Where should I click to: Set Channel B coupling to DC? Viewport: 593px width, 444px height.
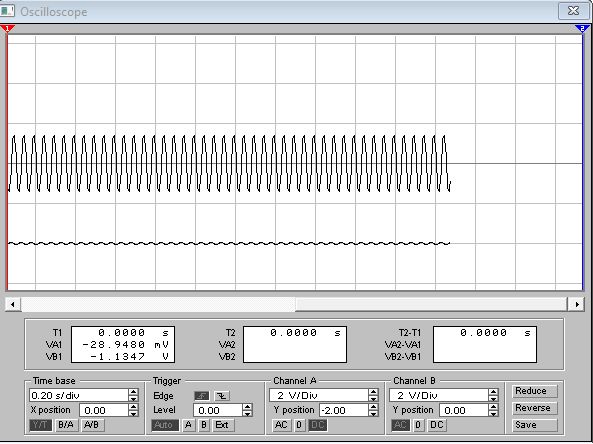pos(437,425)
